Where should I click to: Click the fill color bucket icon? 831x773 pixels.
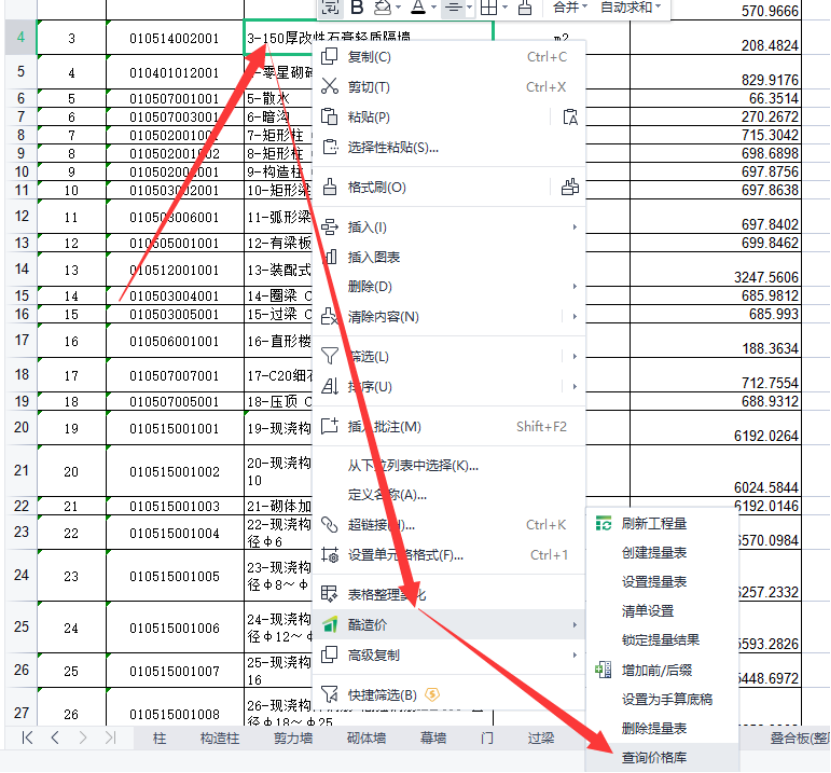click(x=382, y=8)
